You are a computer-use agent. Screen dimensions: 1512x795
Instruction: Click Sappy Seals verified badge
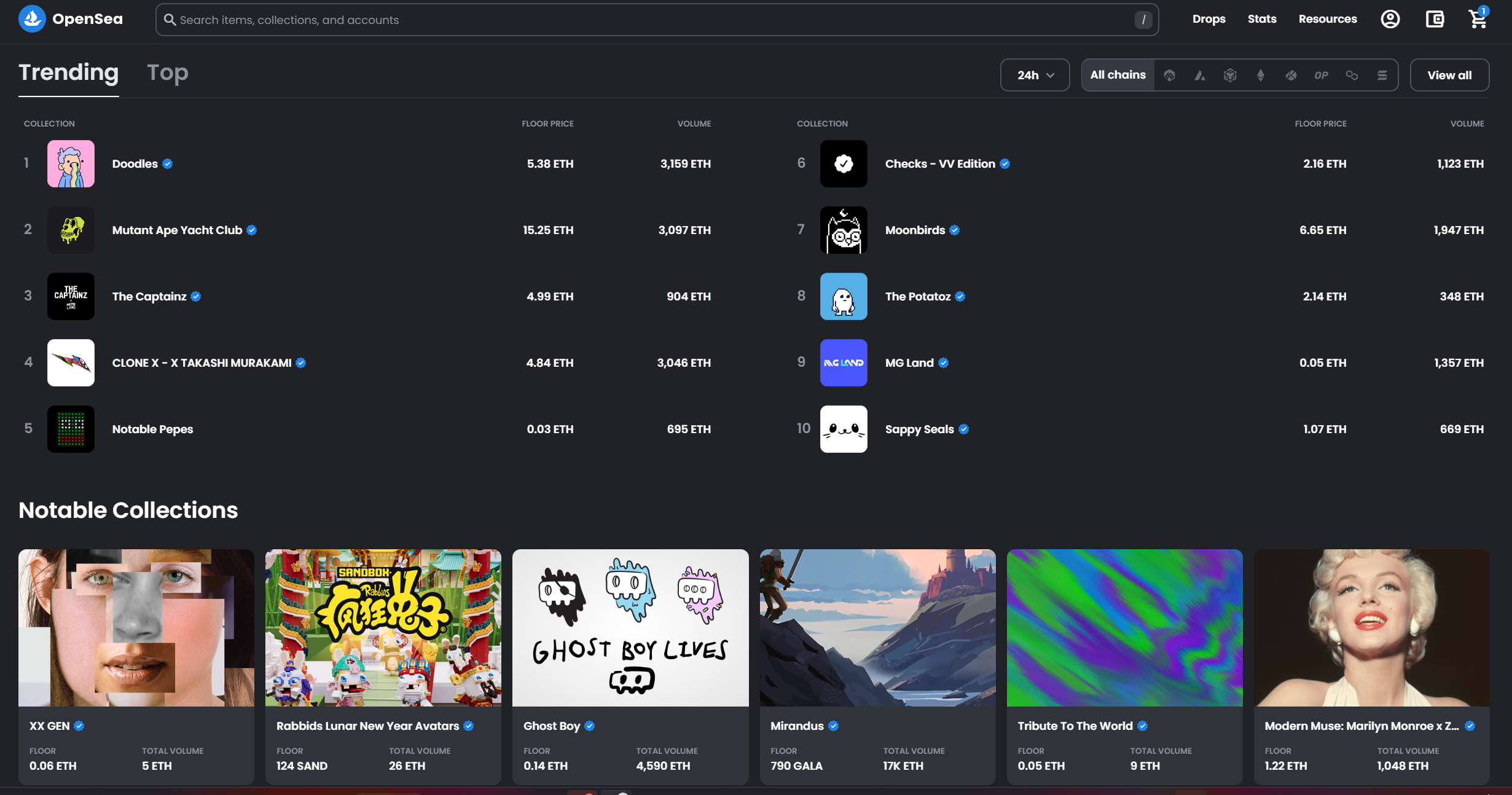pos(963,429)
